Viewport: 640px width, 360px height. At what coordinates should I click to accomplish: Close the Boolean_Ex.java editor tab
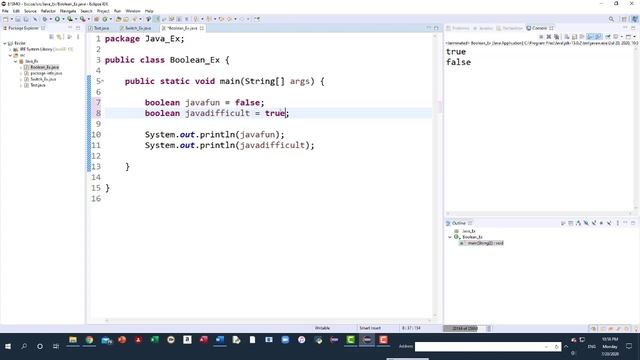click(202, 28)
